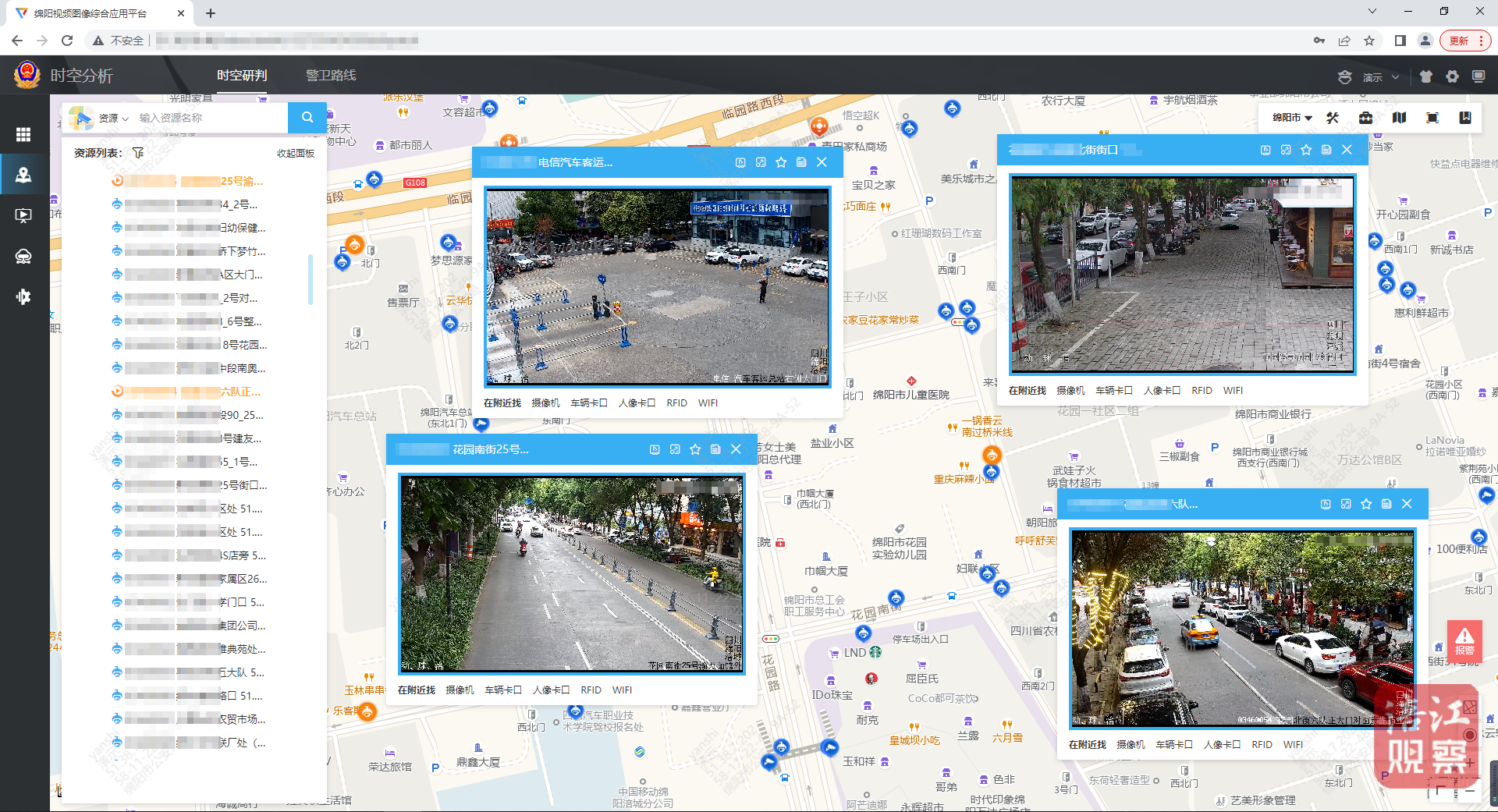
Task: Toggle favorite star on 花园南街25号 video window
Action: coord(695,449)
